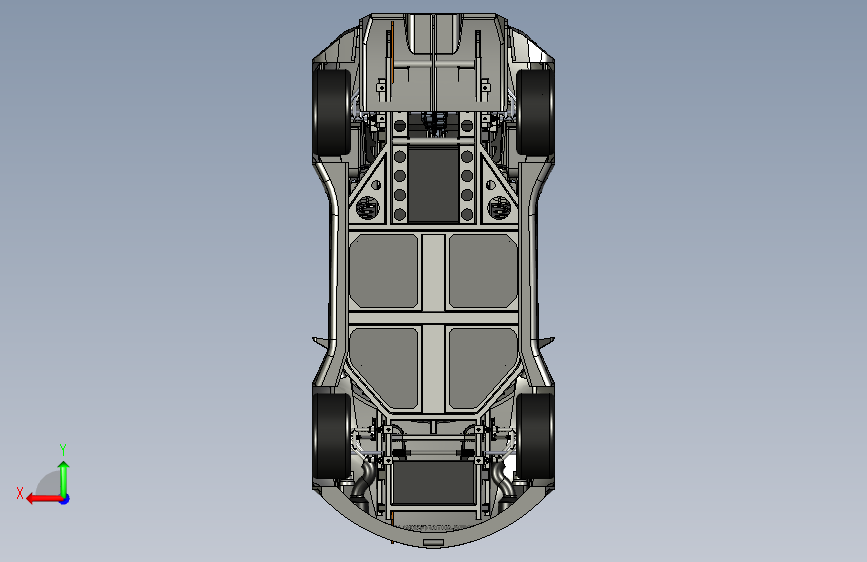The image size is (867, 562).
Task: Select the curved exhaust pipe on the left side
Action: point(364,480)
